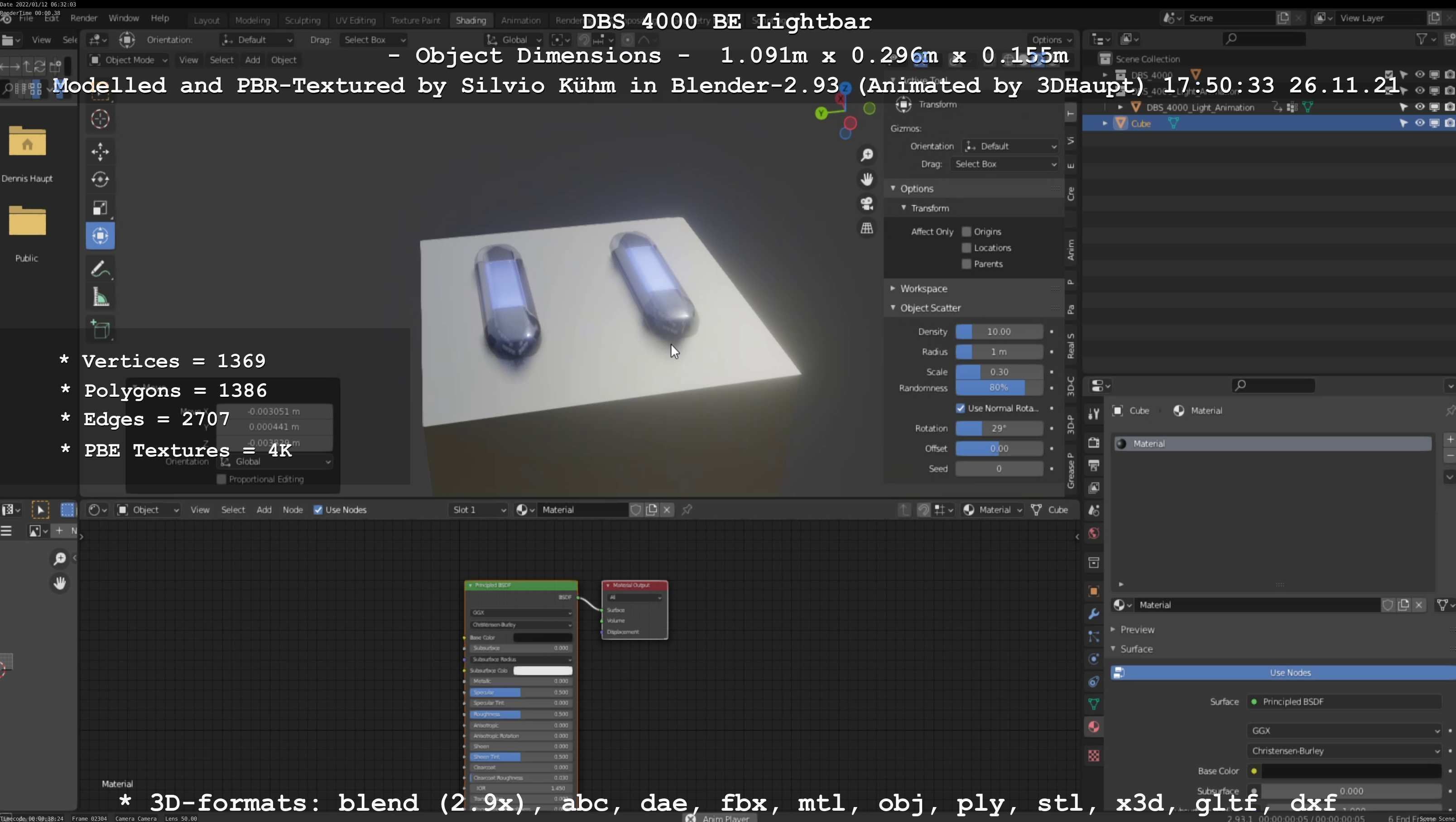Add material slot with plus button
Image resolution: width=1456 pixels, height=822 pixels.
(1450, 439)
